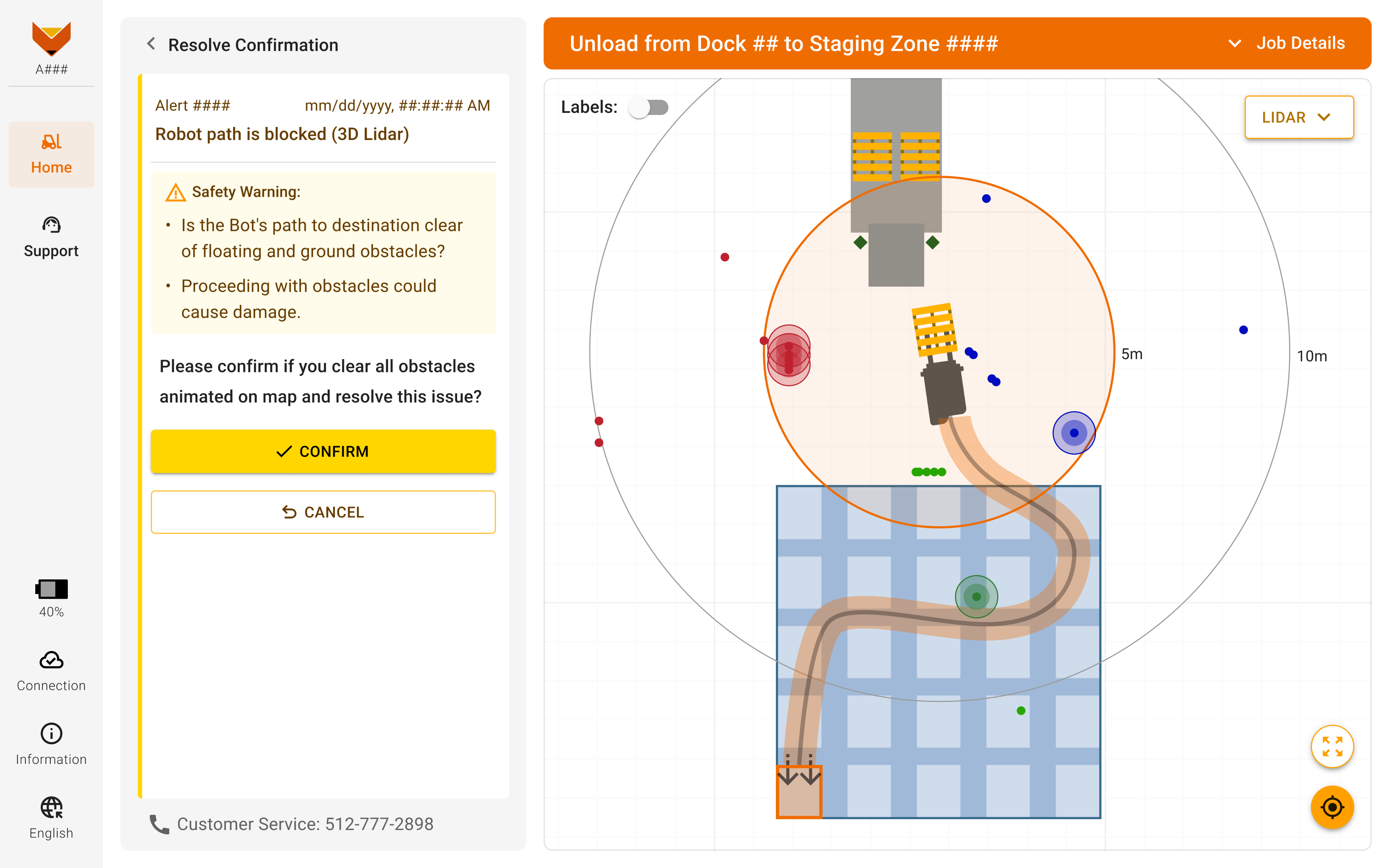
Task: Select the green pulsing obstacle on path
Action: pyautogui.click(x=976, y=596)
